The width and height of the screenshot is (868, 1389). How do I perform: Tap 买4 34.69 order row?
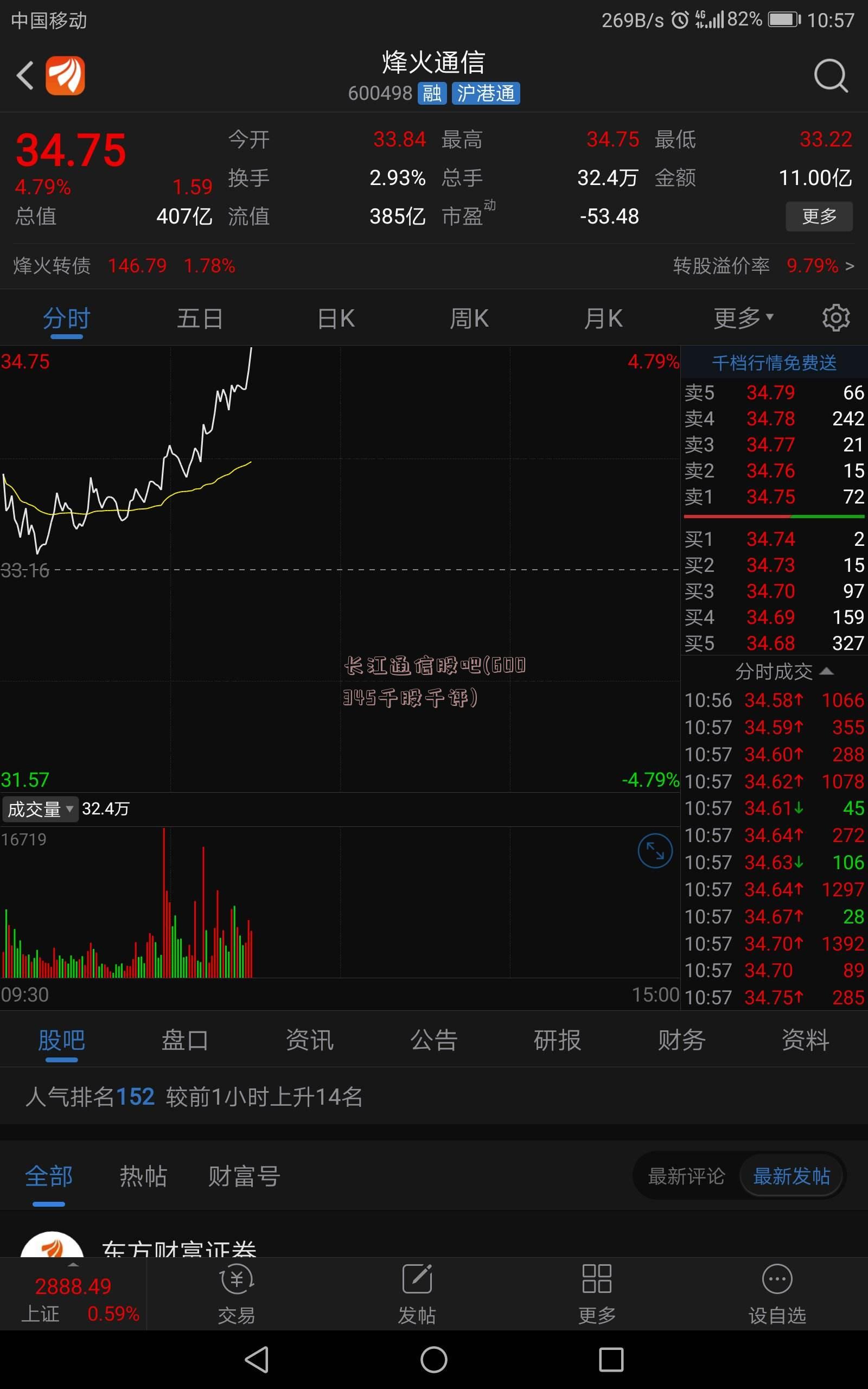coord(774,617)
